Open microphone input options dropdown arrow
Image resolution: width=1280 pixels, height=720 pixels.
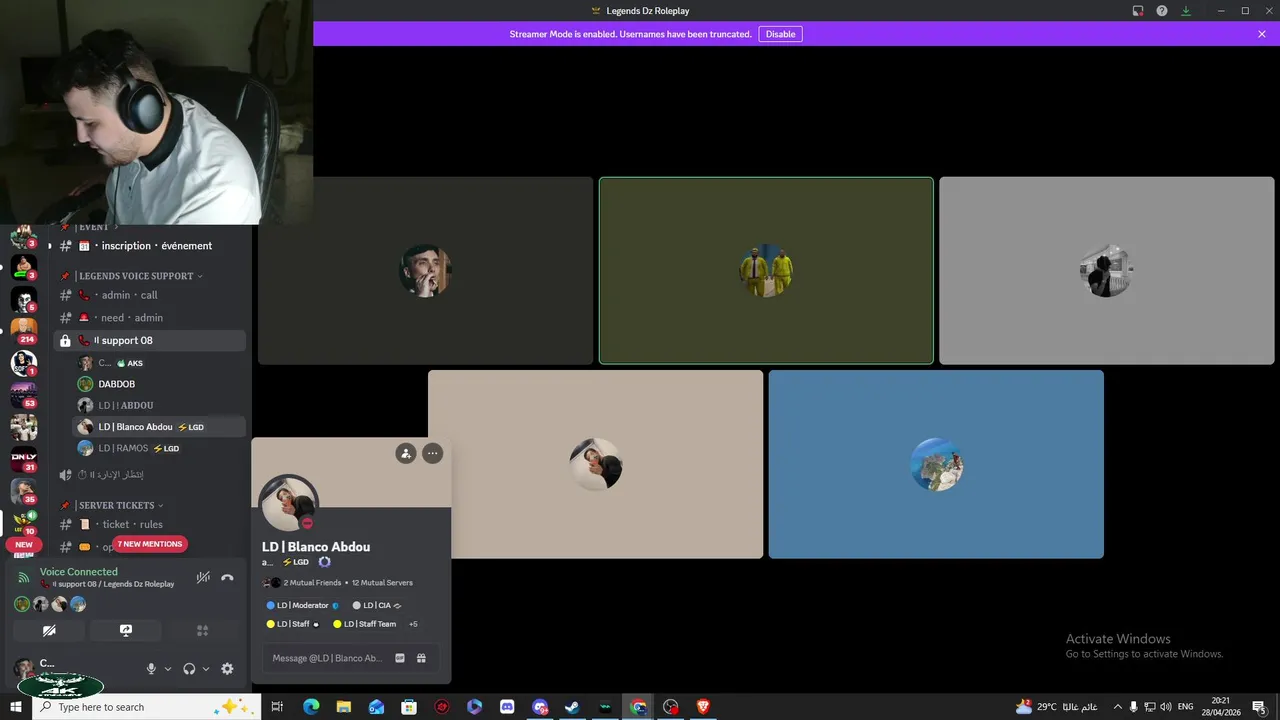pos(168,669)
